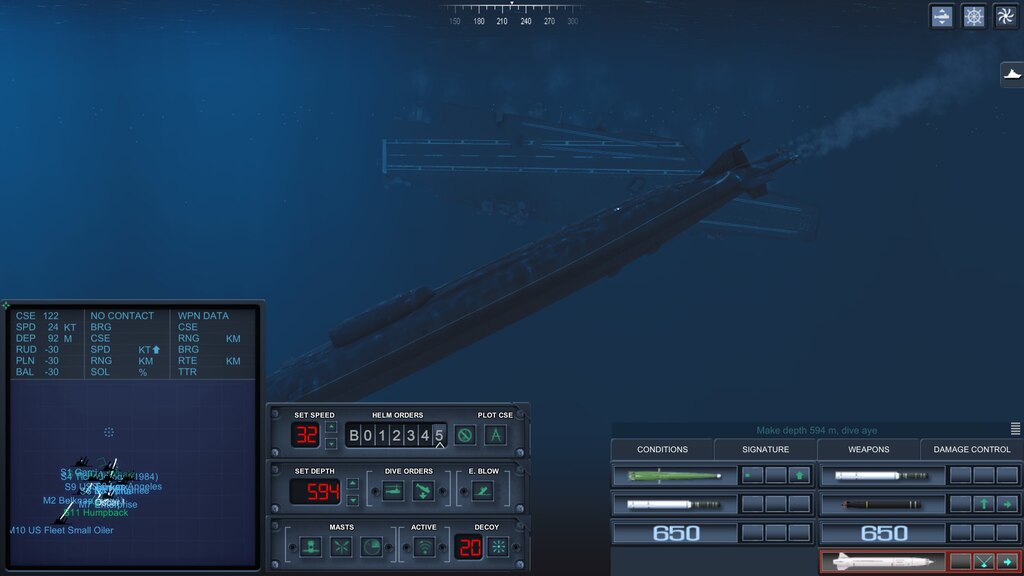Cancel plotted course icon
This screenshot has width=1024, height=576.
(465, 435)
